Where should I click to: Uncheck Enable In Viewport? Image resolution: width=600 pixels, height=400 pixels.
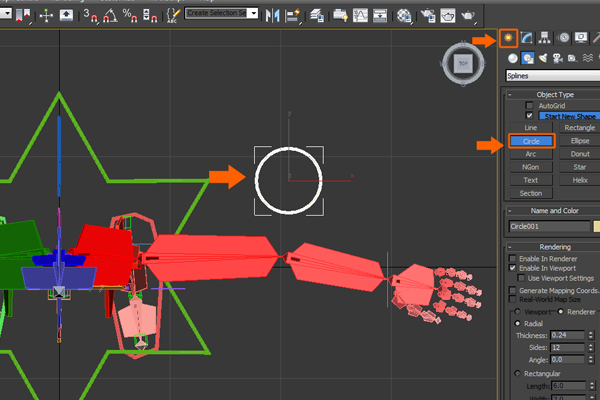[513, 268]
